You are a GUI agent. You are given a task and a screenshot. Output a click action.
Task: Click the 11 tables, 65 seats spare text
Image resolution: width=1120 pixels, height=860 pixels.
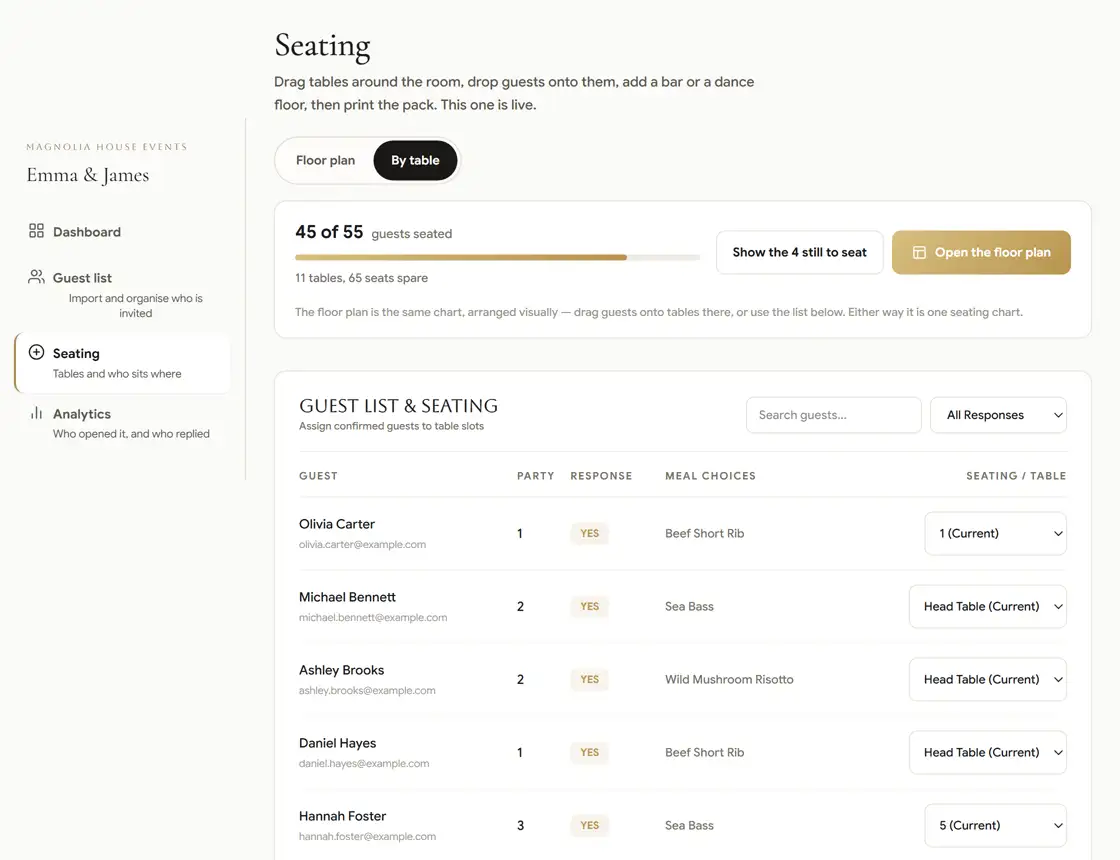click(361, 278)
